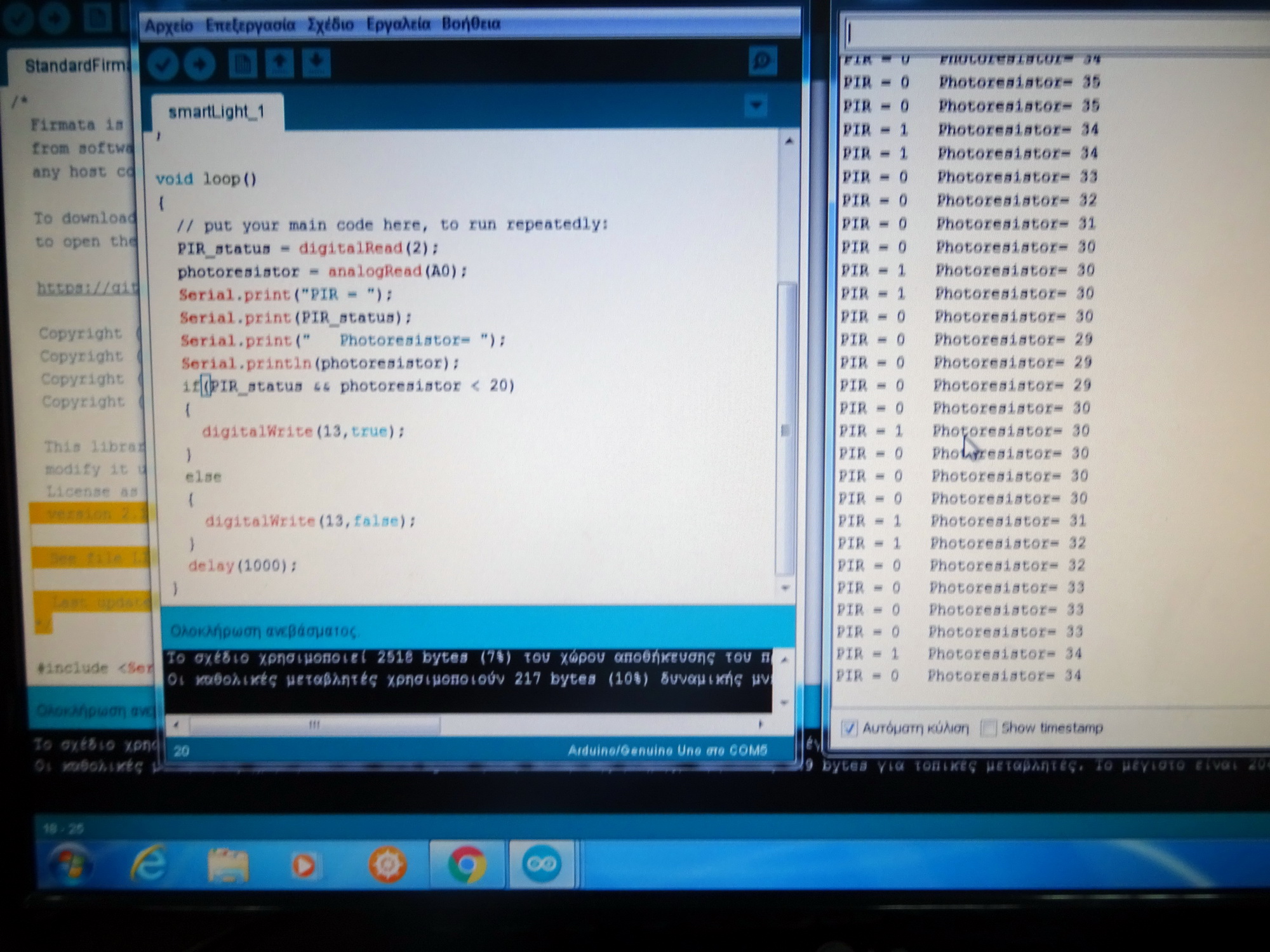Open the Windows Start orb
The image size is (1270, 952).
[71, 864]
